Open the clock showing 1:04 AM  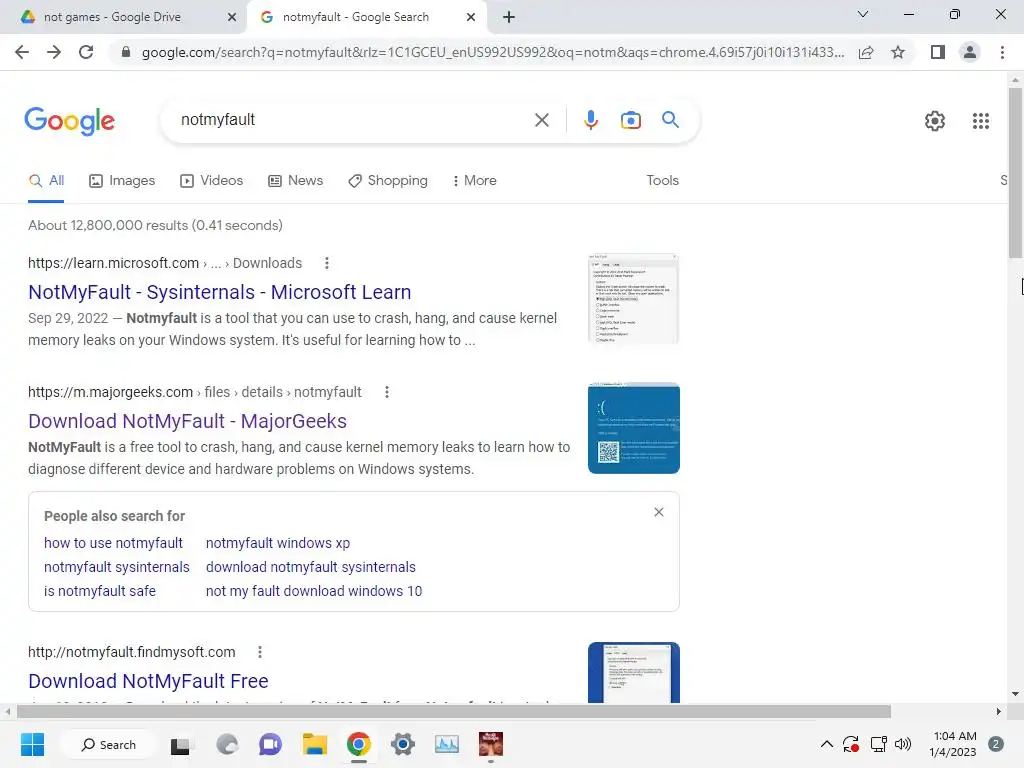(953, 744)
